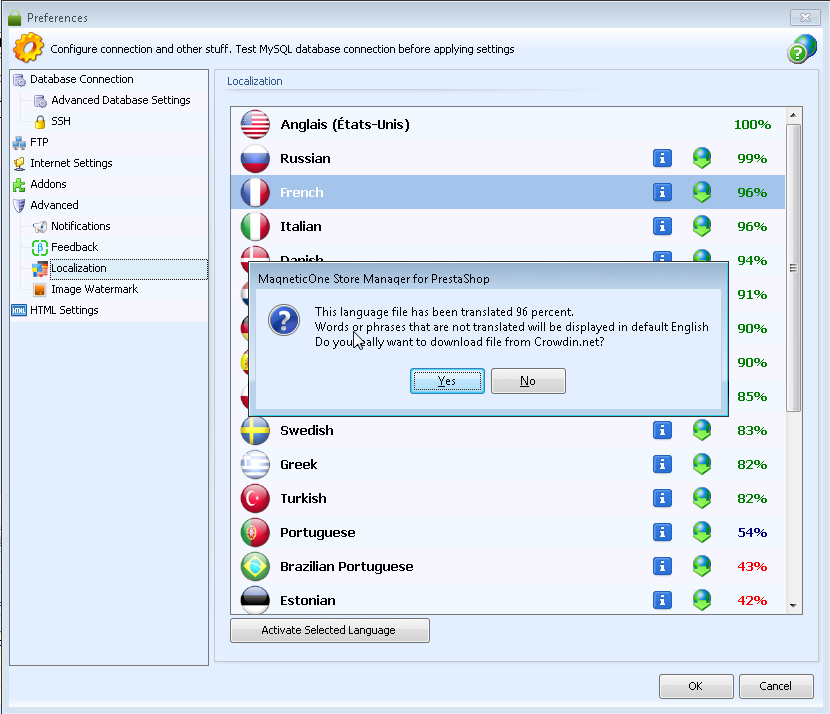Close the Preferences window
Screen dimensions: 830x714
click(805, 17)
